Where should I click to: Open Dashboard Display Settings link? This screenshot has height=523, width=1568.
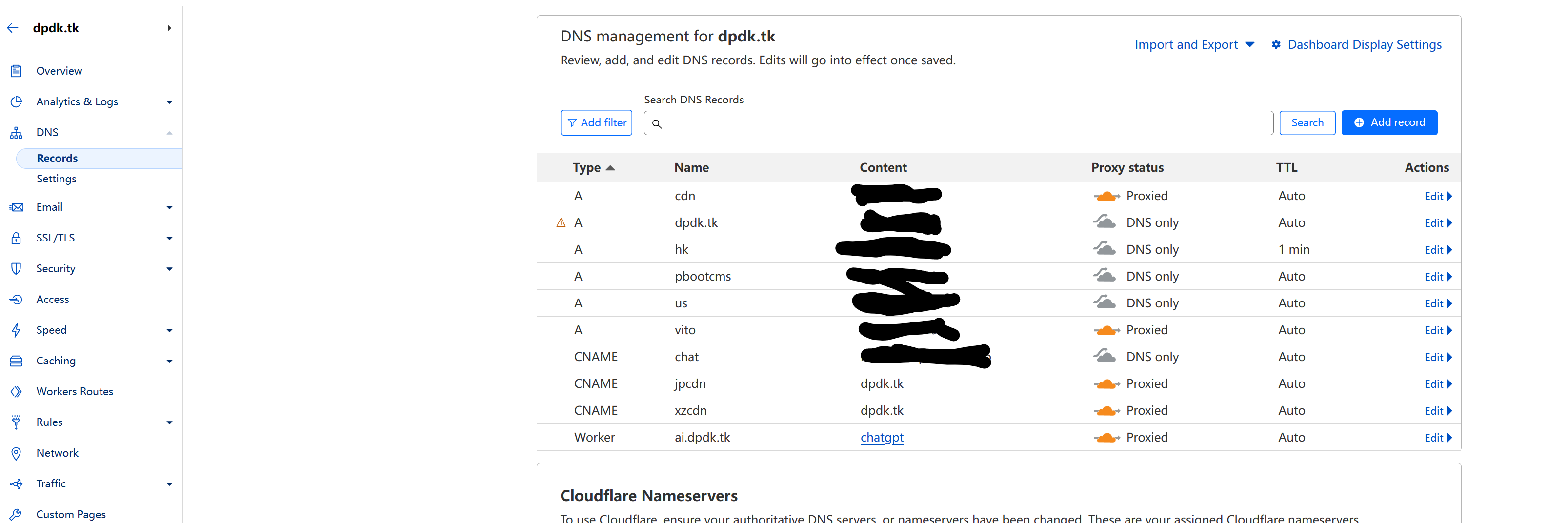pyautogui.click(x=1365, y=44)
